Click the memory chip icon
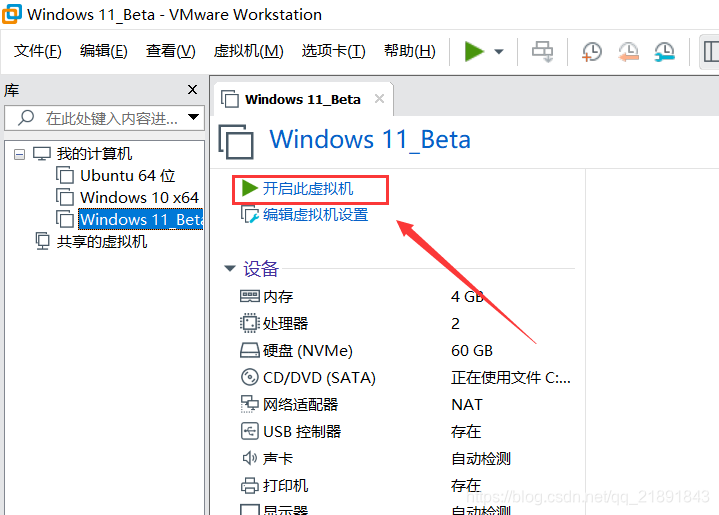Image resolution: width=719 pixels, height=515 pixels. [x=249, y=297]
